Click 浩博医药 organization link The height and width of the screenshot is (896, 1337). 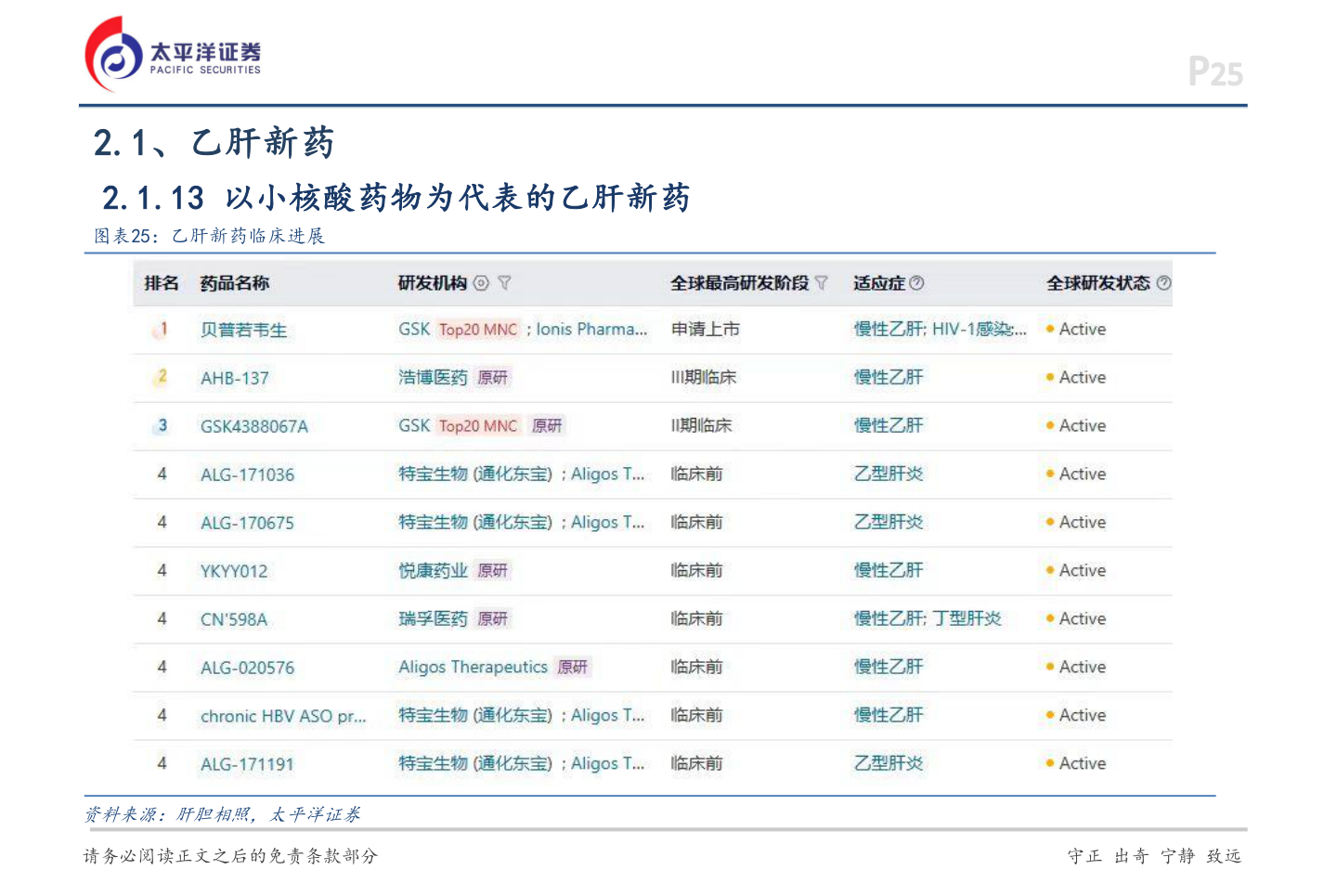click(x=434, y=377)
